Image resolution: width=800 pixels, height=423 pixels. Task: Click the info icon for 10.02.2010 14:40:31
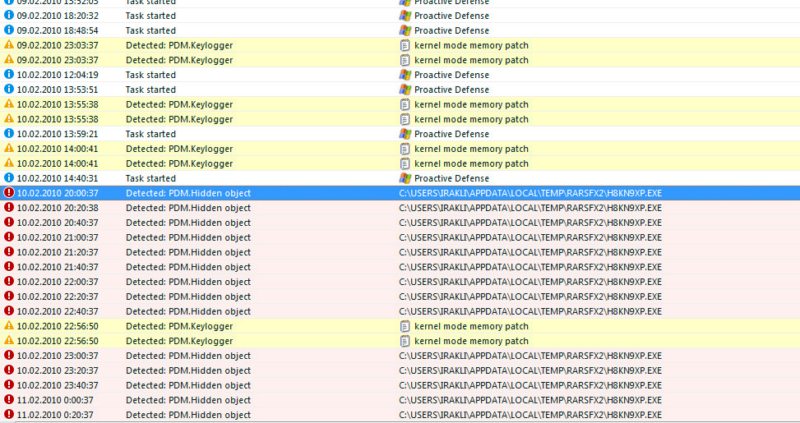coord(9,178)
